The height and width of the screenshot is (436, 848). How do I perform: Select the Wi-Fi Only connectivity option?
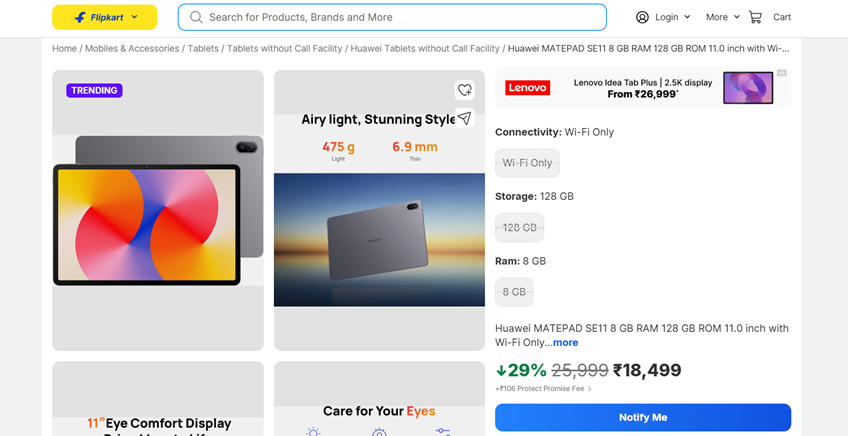(x=527, y=163)
